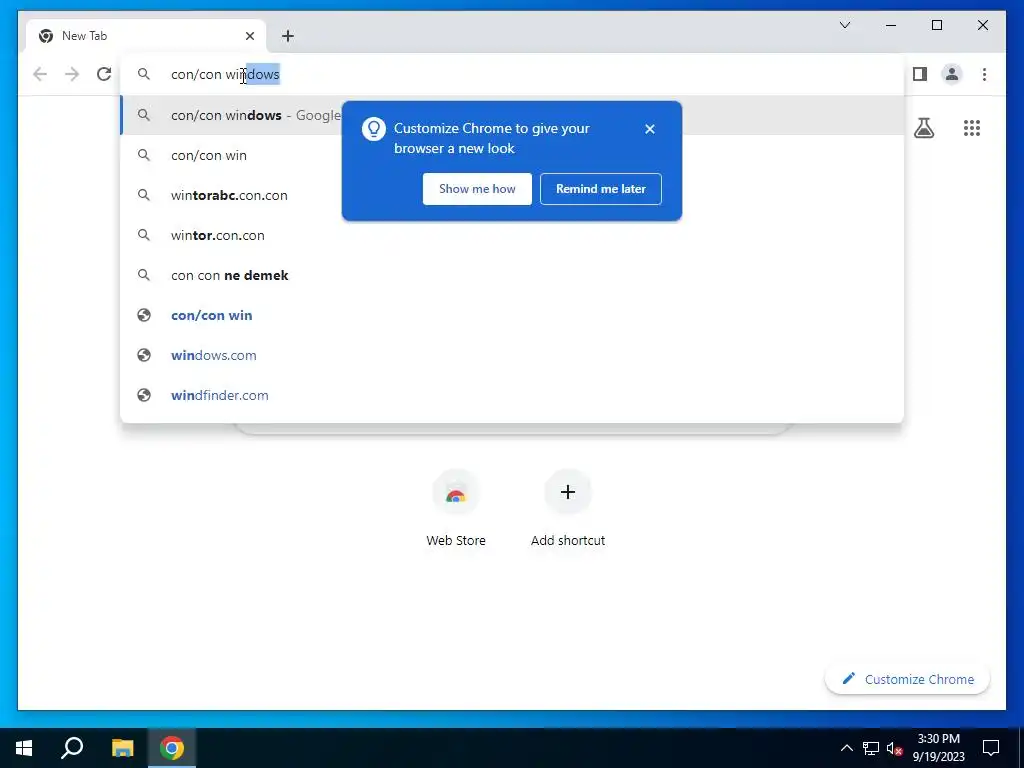
Task: Go back with the back arrow button
Action: [40, 74]
